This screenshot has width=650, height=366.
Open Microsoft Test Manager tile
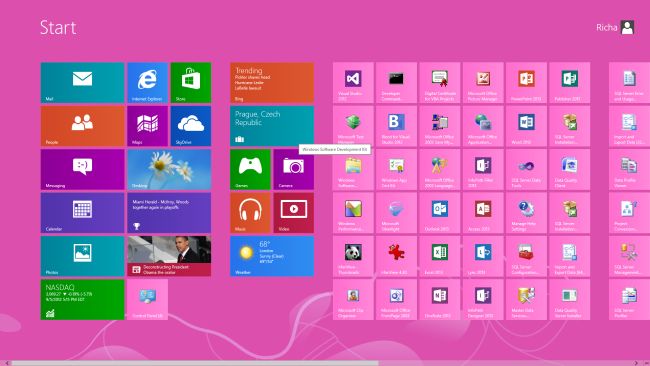click(353, 126)
